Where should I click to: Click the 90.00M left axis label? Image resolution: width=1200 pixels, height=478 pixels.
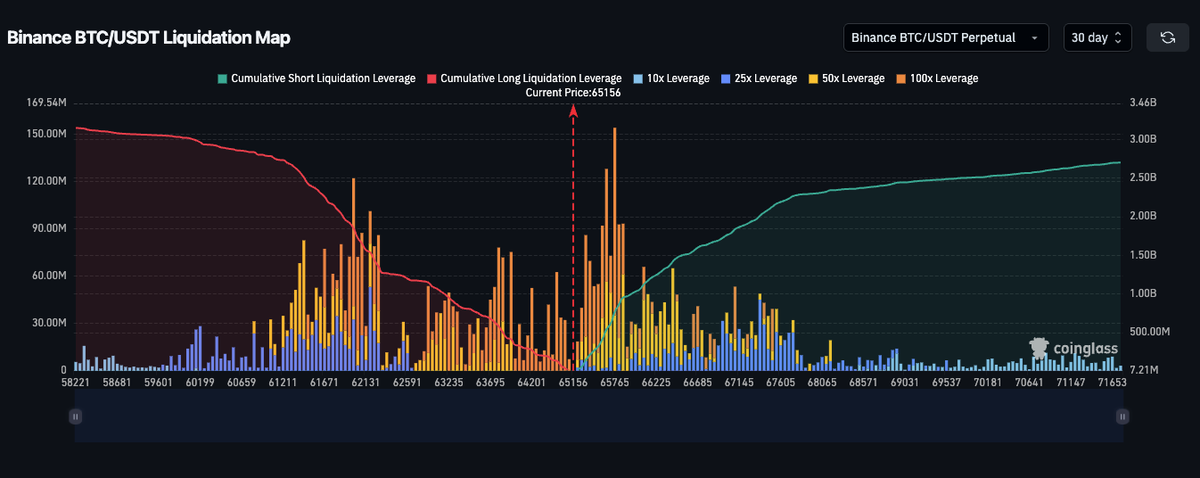point(51,228)
